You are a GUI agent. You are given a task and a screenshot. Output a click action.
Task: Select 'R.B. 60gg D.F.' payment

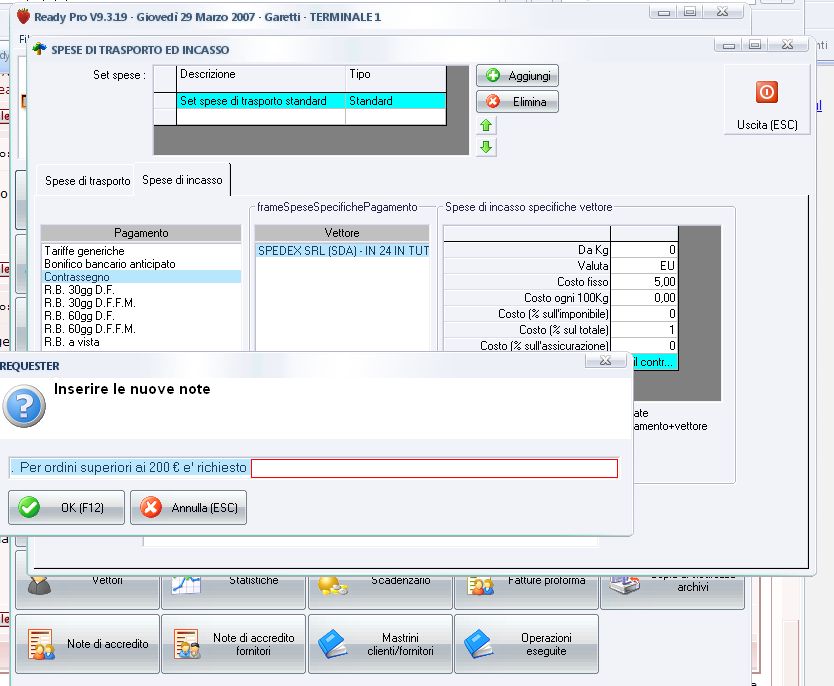tap(141, 316)
